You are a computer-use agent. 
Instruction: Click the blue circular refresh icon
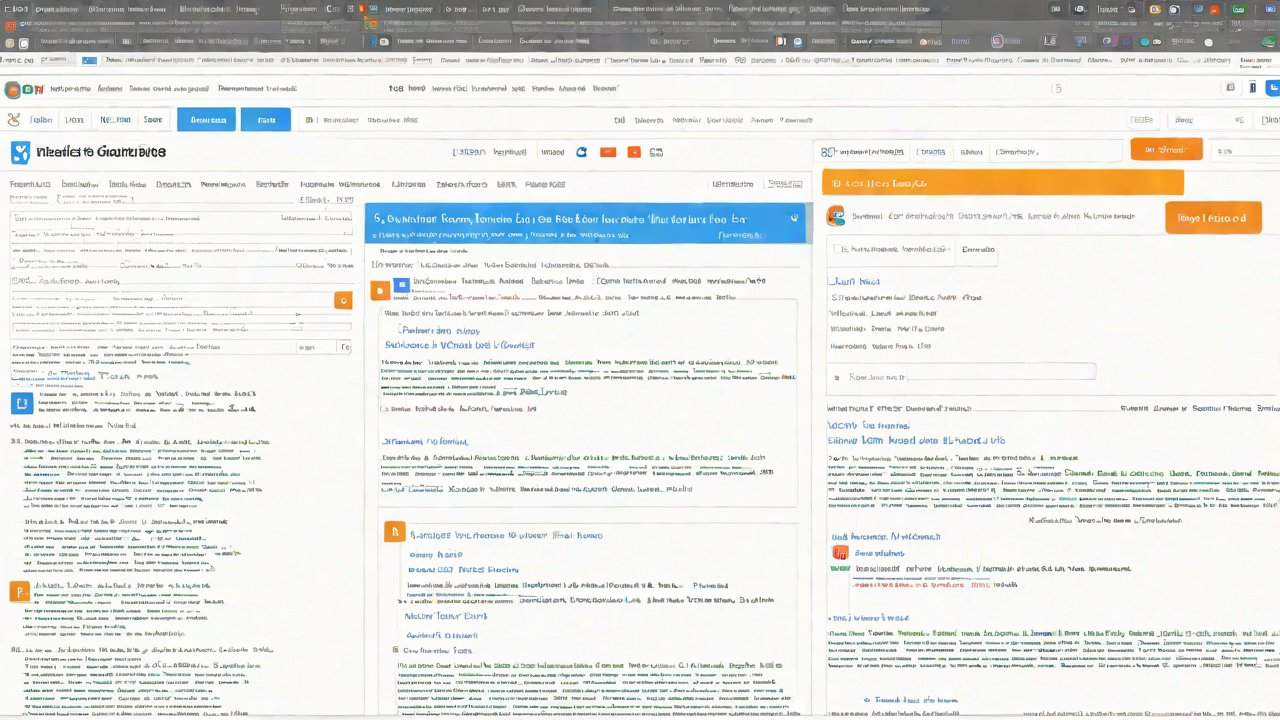pos(581,152)
